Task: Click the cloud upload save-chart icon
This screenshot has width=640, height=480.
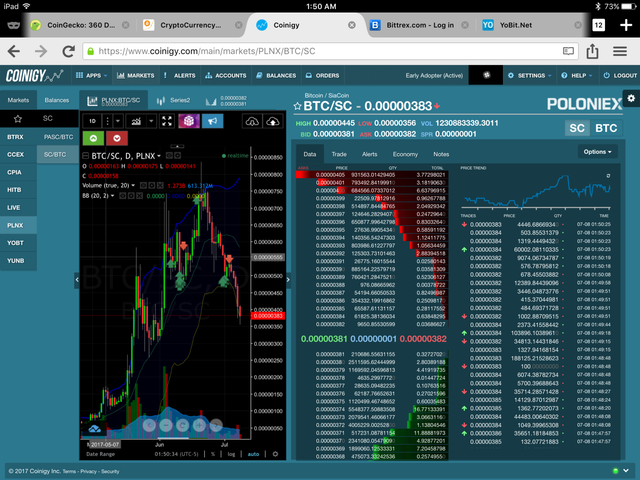Action: 273,121
